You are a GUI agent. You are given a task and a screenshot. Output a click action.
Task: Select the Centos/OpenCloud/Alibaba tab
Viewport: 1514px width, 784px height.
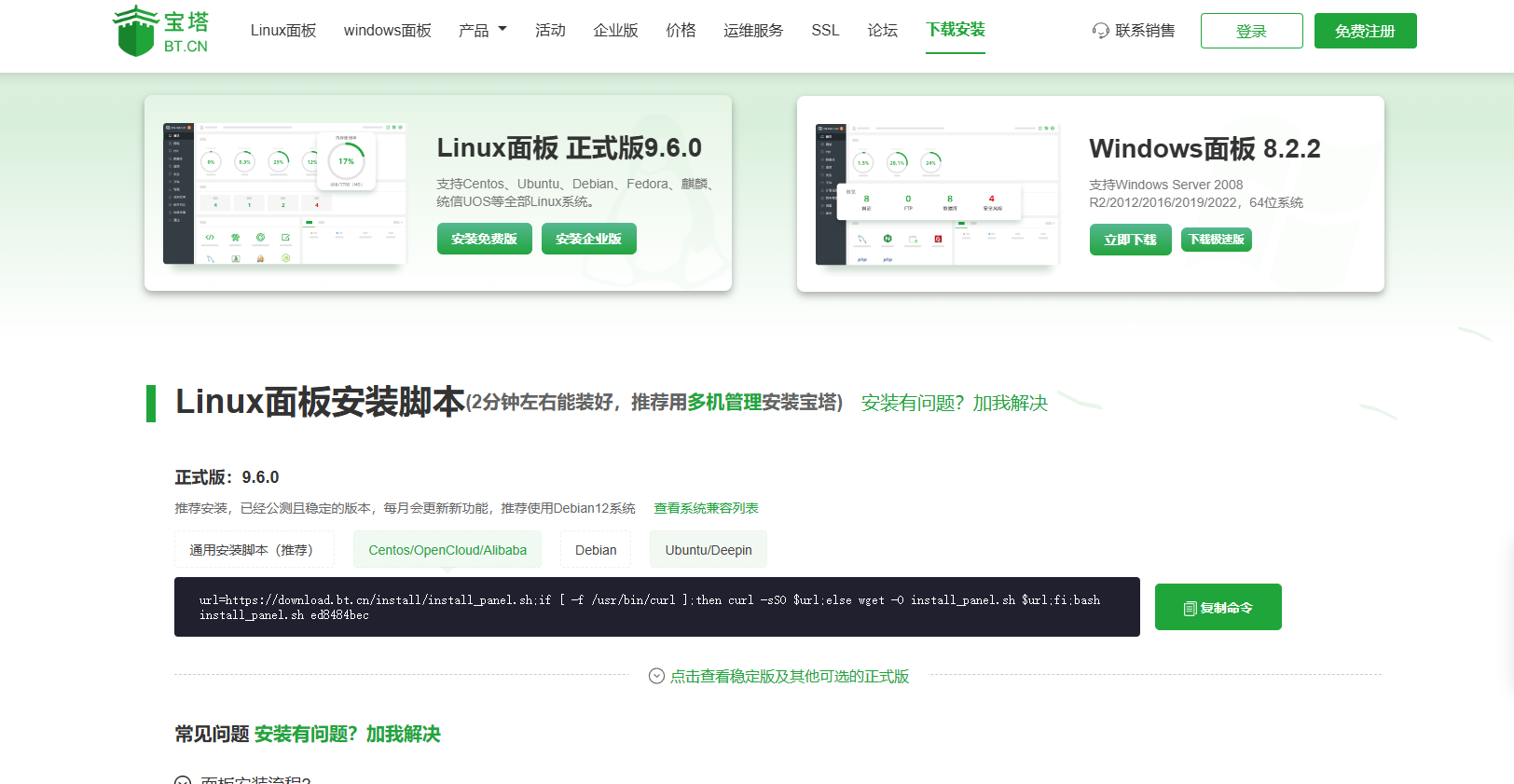(447, 550)
